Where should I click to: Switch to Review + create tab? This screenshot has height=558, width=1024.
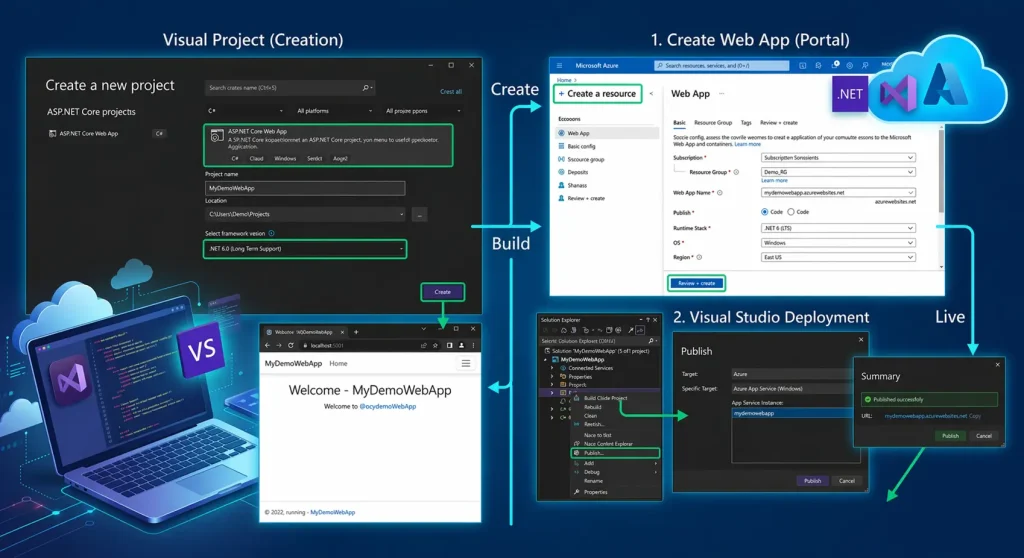(x=778, y=123)
